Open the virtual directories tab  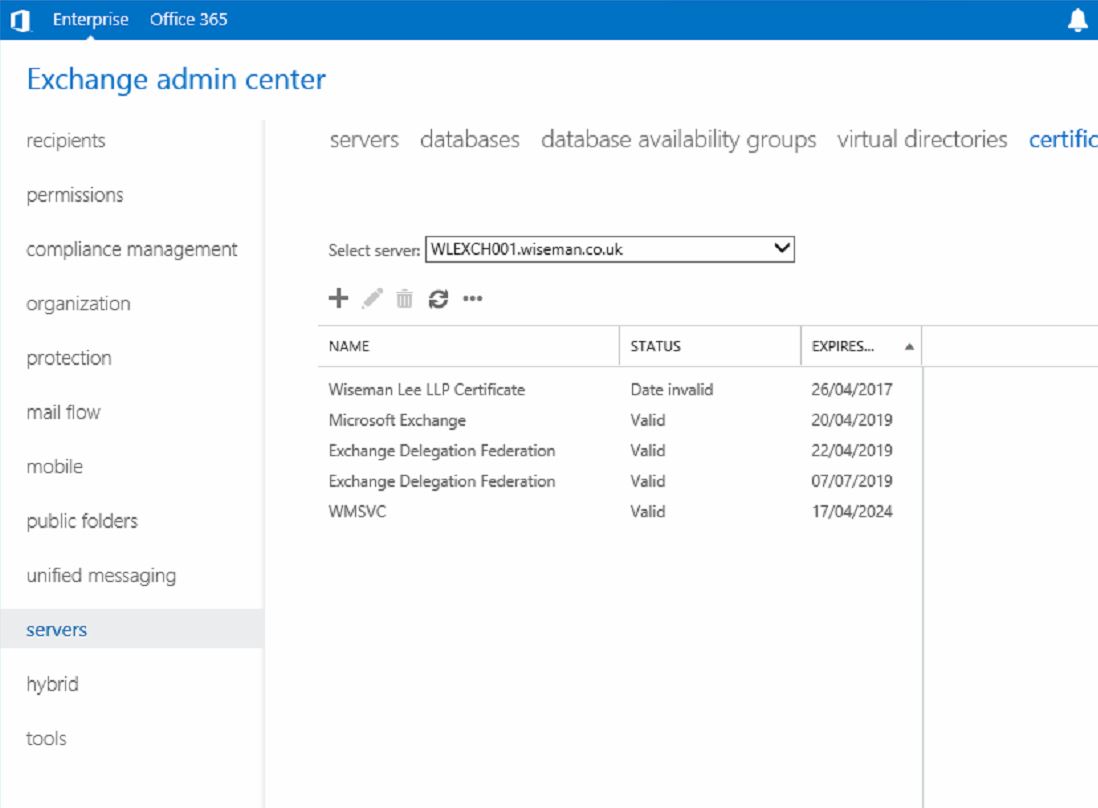coord(921,140)
